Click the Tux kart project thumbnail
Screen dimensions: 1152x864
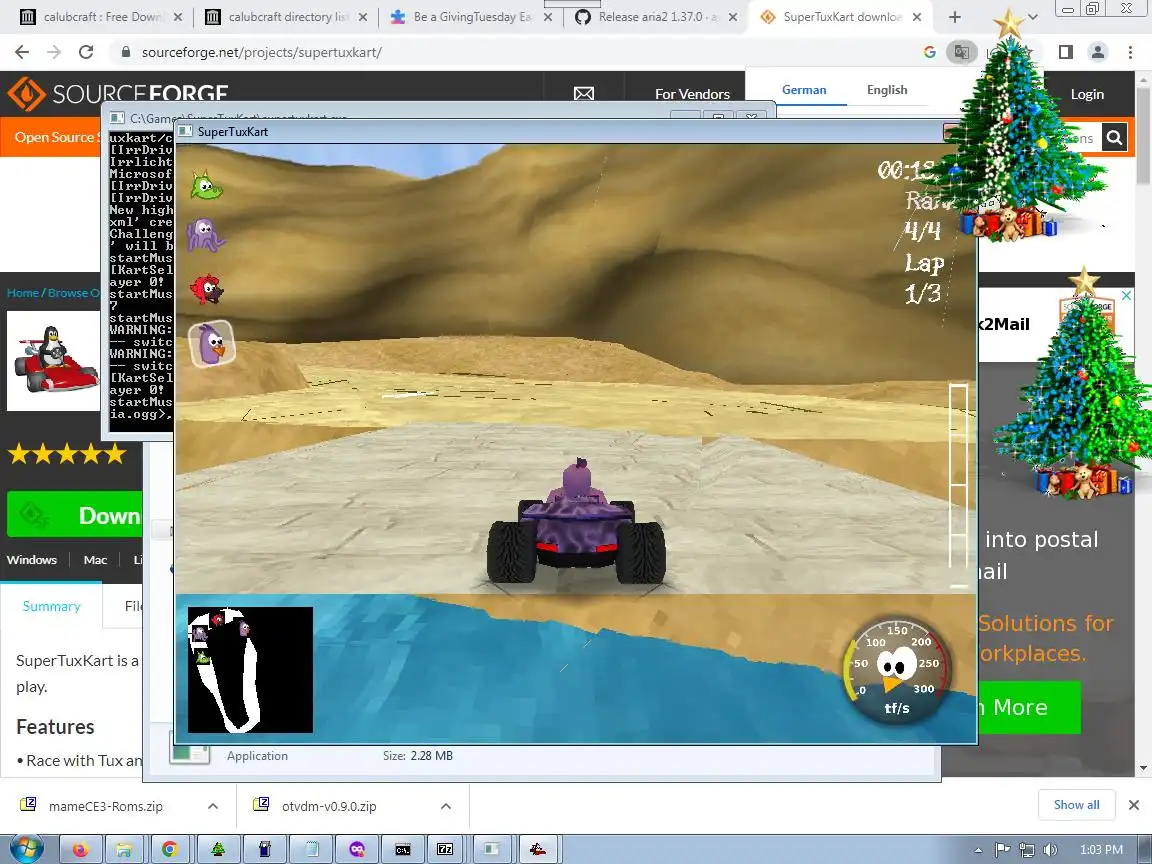pyautogui.click(x=53, y=360)
